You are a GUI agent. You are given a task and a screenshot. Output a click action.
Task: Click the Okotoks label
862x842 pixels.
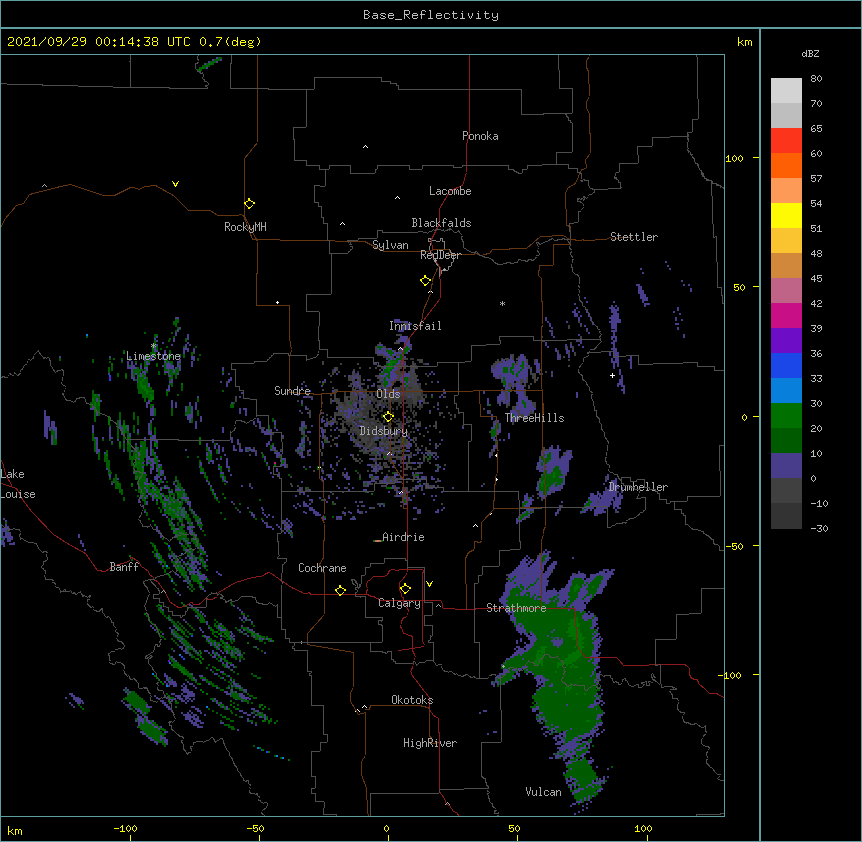point(412,700)
